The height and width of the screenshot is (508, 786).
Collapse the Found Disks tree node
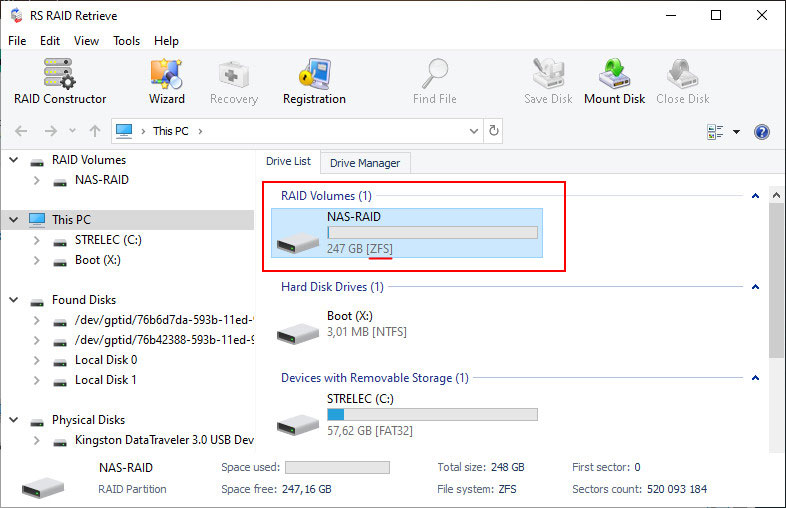[14, 300]
